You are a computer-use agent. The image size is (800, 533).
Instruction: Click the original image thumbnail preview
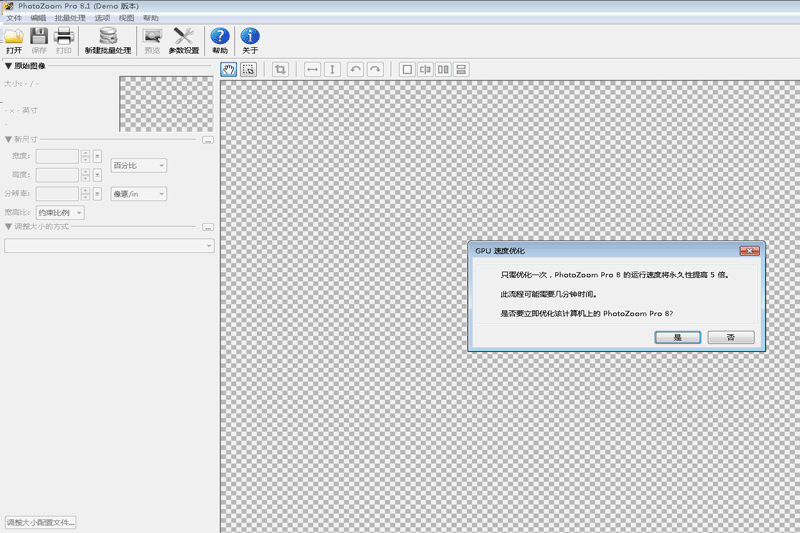point(166,104)
